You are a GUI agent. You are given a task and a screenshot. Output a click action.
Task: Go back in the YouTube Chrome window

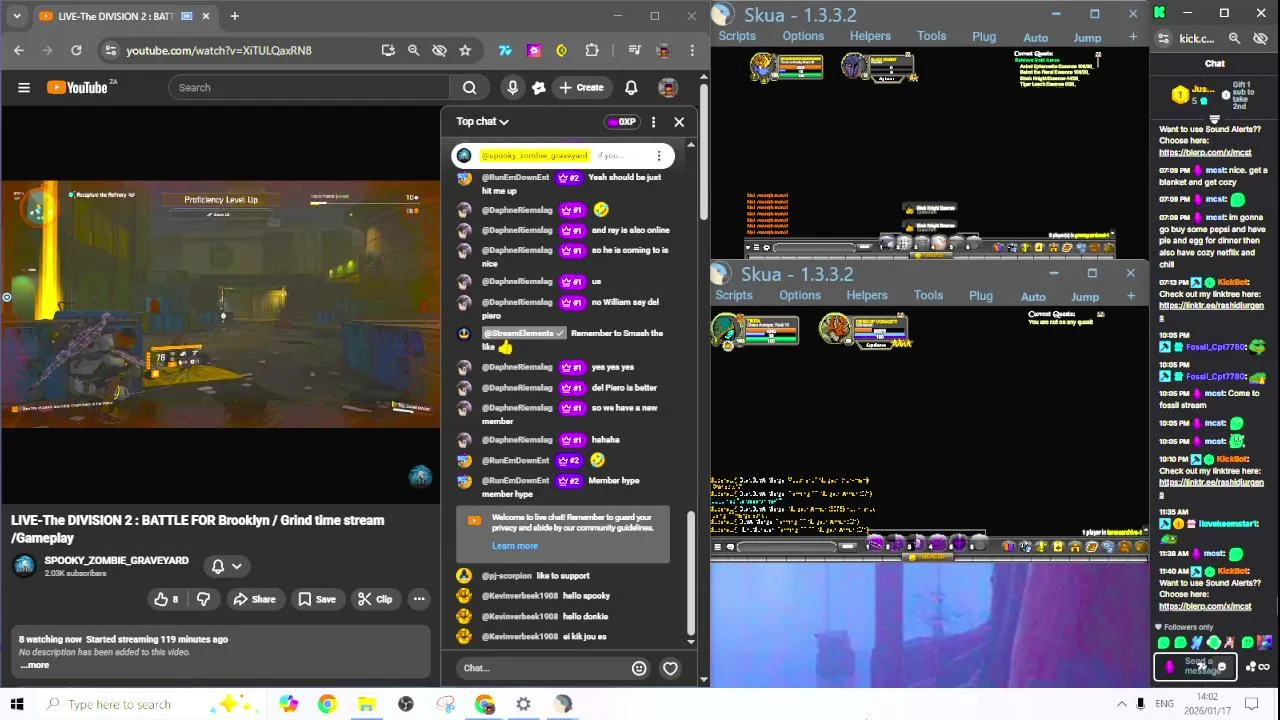(19, 50)
